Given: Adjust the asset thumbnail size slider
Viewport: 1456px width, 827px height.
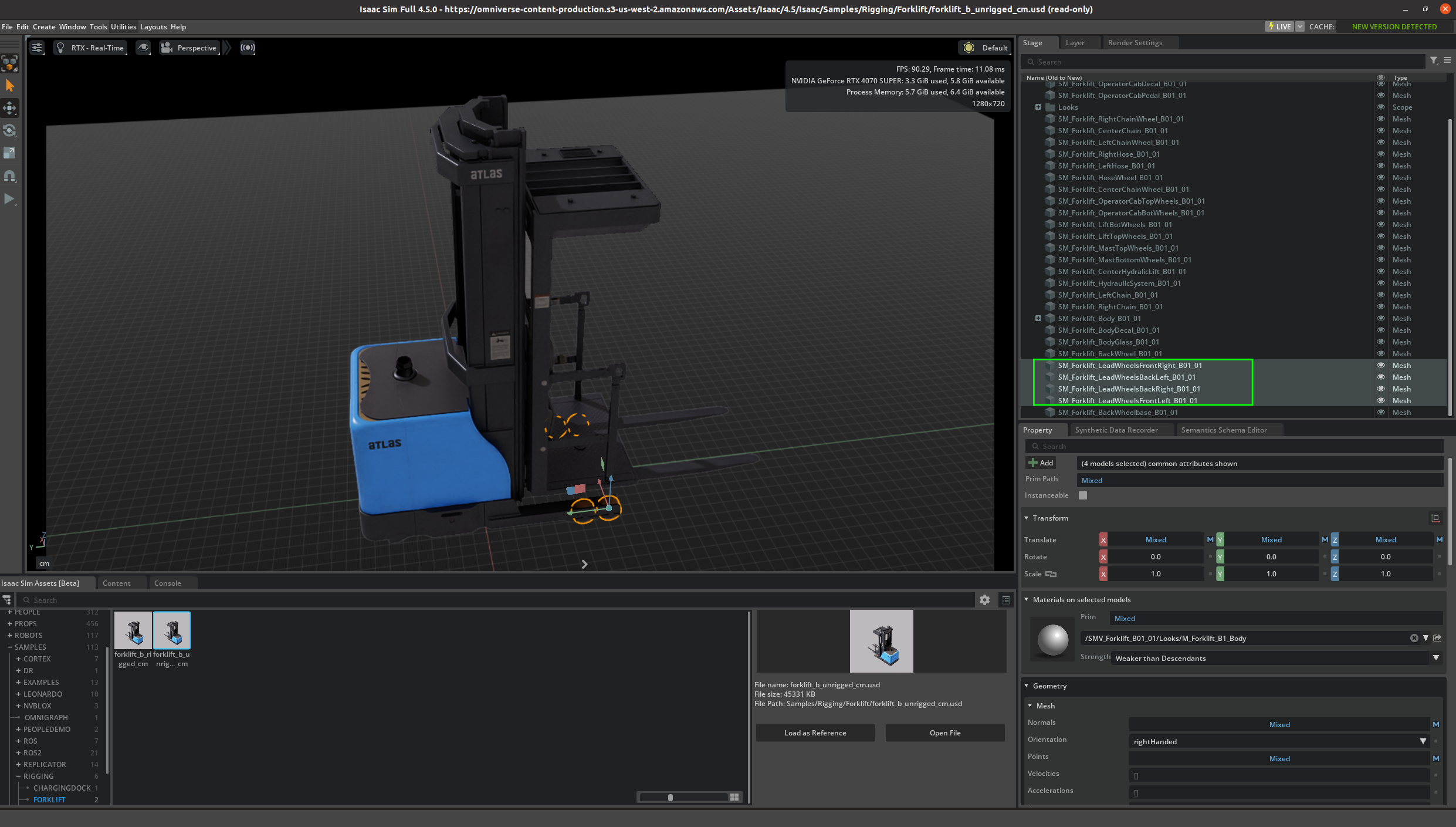Looking at the screenshot, I should click(671, 797).
